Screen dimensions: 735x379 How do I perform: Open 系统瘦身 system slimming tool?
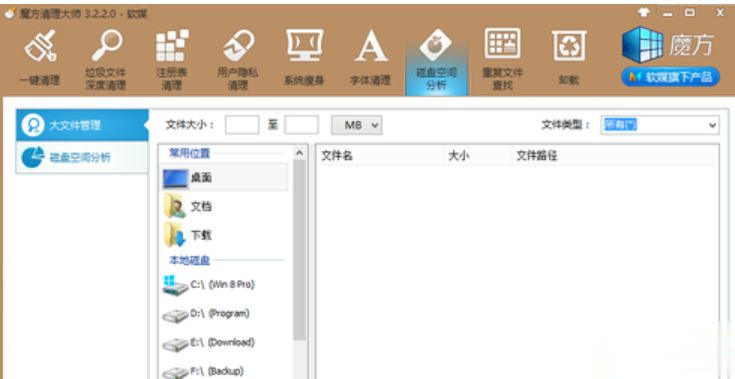pos(304,59)
